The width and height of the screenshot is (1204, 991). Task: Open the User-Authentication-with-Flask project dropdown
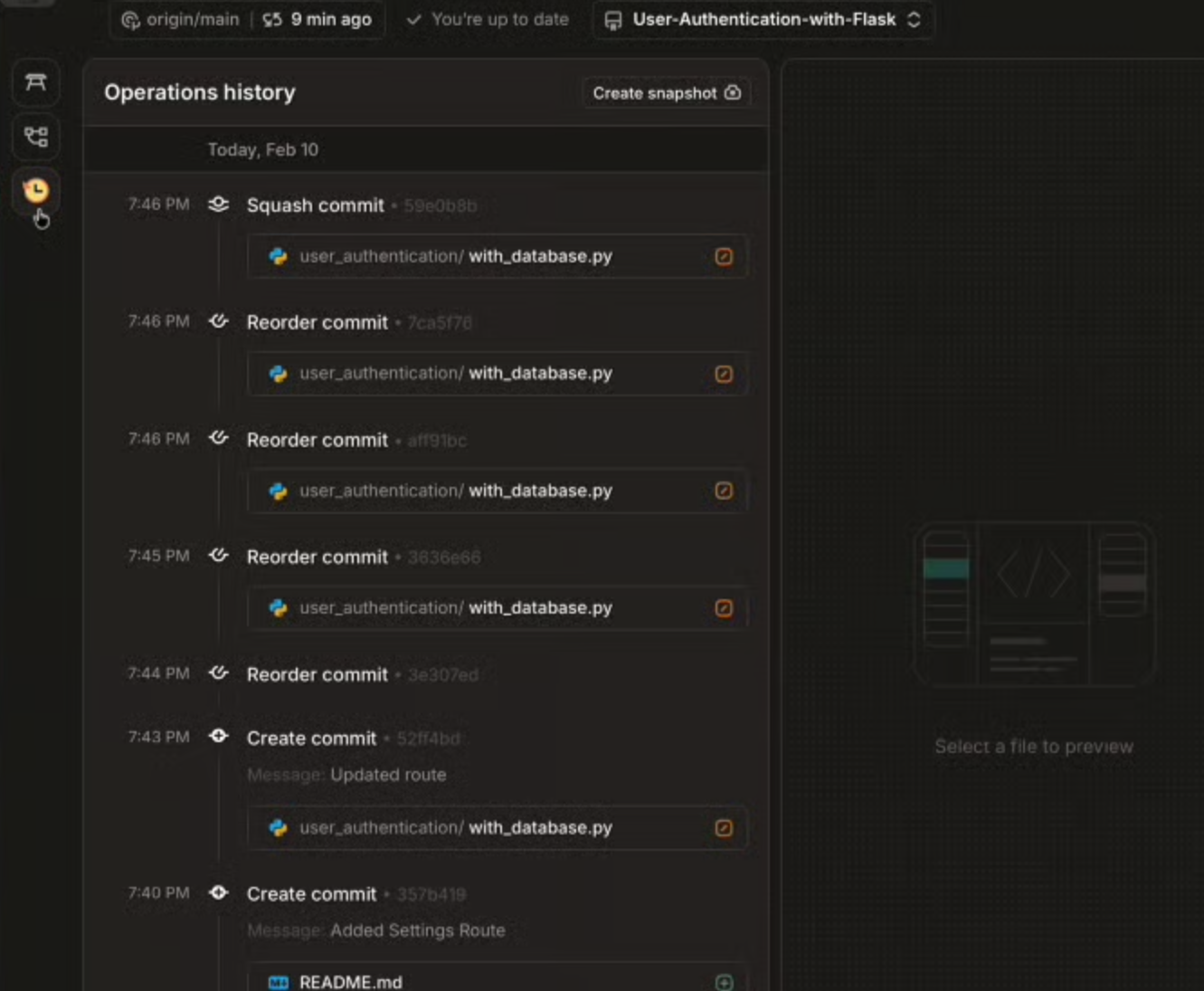763,20
